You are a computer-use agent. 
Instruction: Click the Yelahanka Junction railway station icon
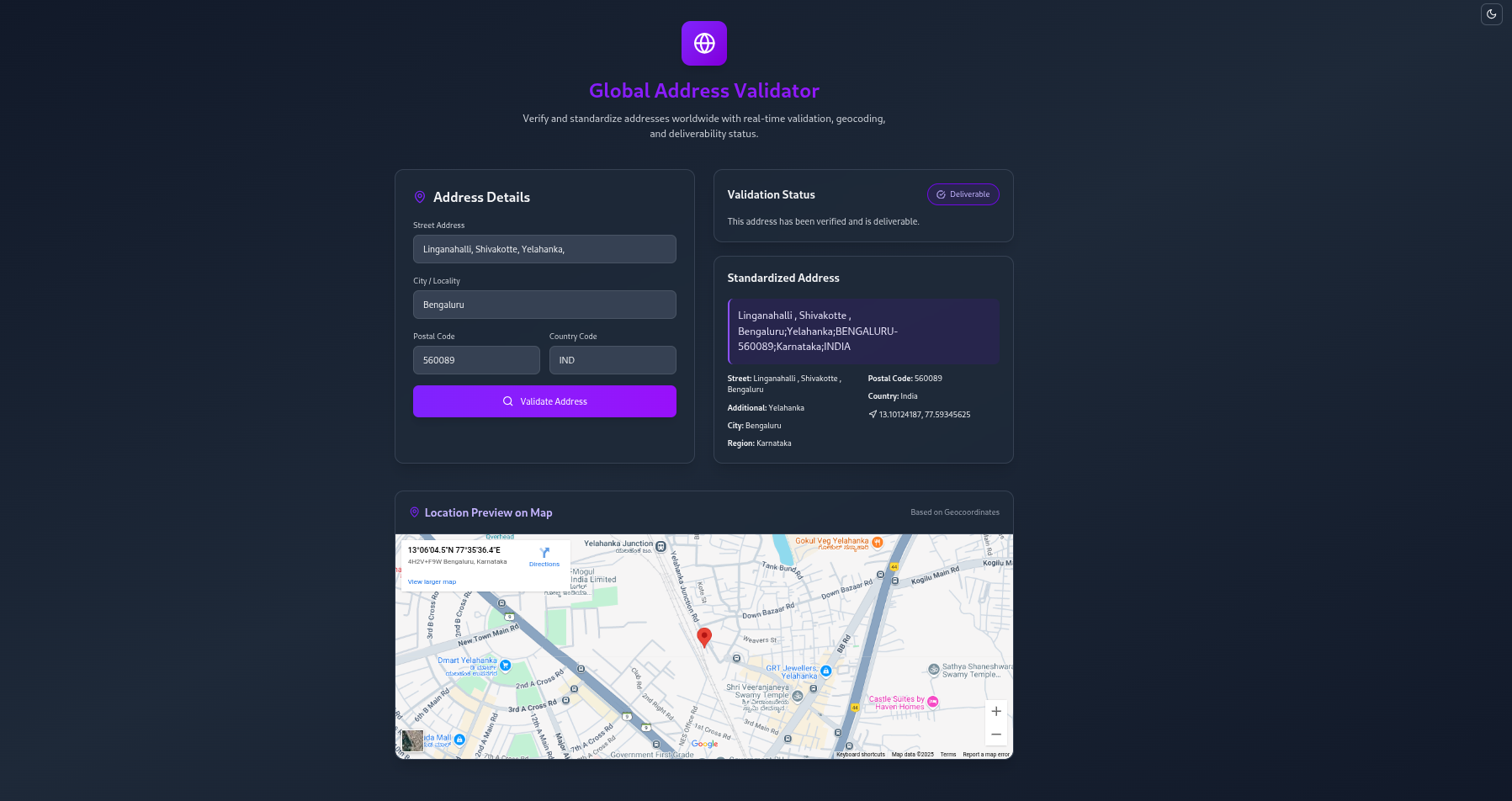[661, 546]
